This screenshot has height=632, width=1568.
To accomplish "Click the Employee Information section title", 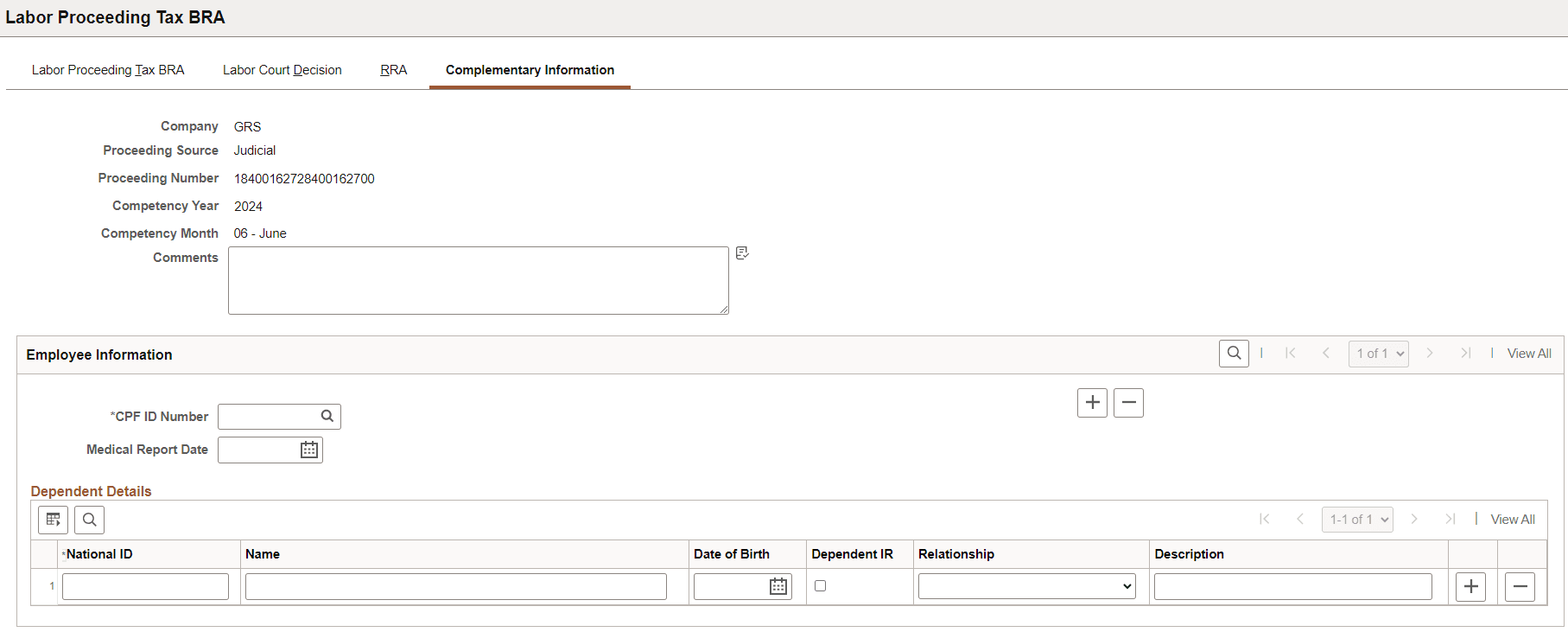I will coord(99,354).
